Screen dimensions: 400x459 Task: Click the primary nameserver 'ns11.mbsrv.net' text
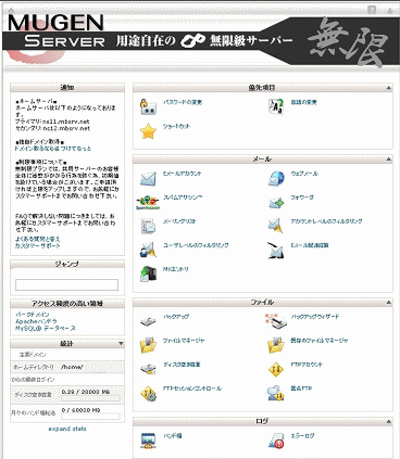[x=66, y=122]
